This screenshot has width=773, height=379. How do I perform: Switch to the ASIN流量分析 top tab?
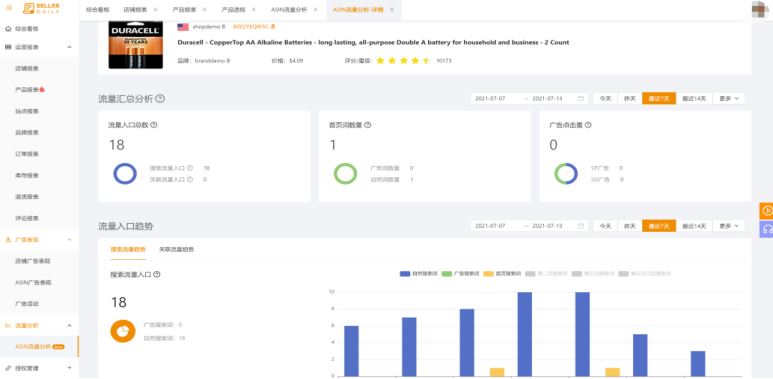coord(288,10)
